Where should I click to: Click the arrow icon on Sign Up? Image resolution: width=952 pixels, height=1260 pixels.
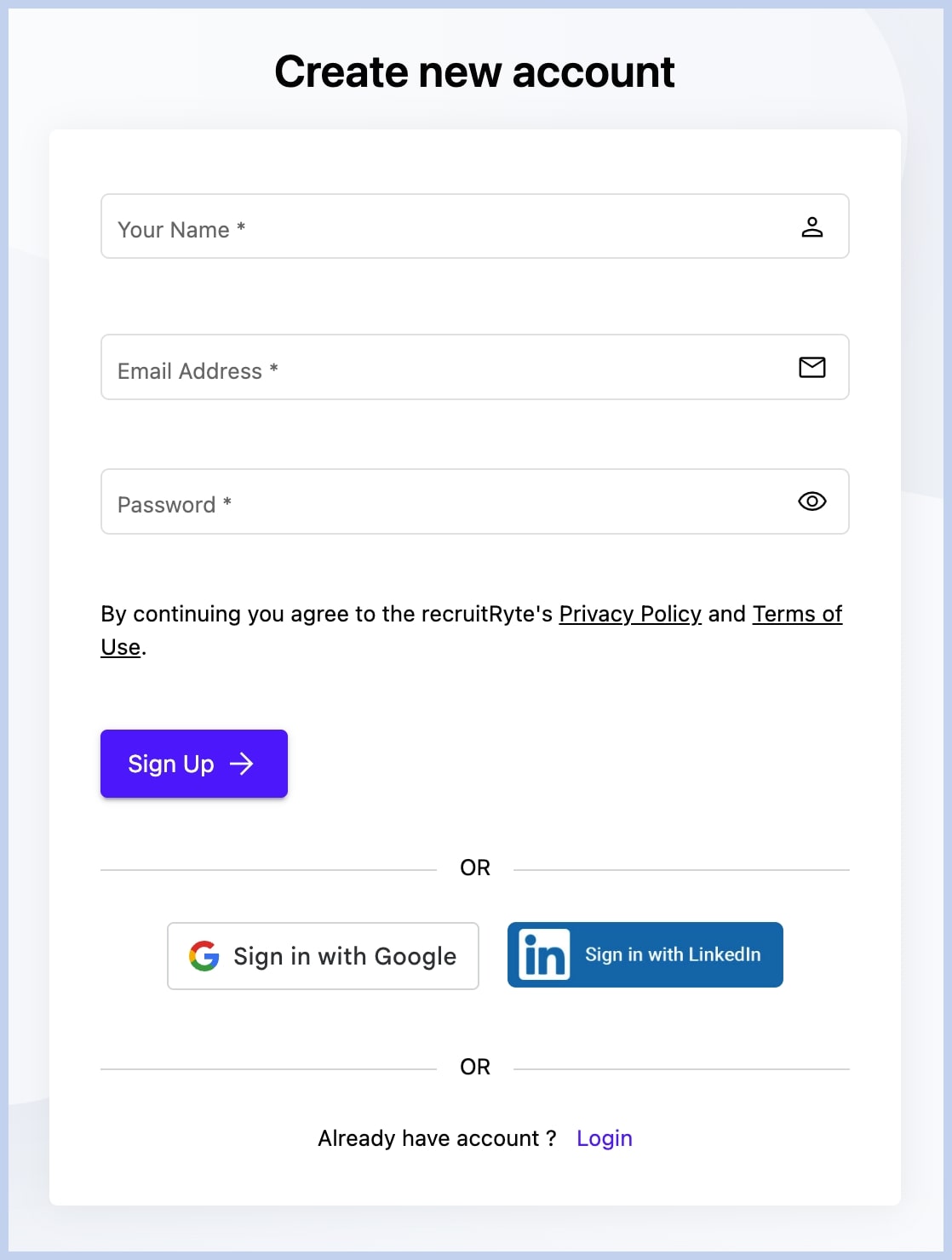(x=242, y=764)
